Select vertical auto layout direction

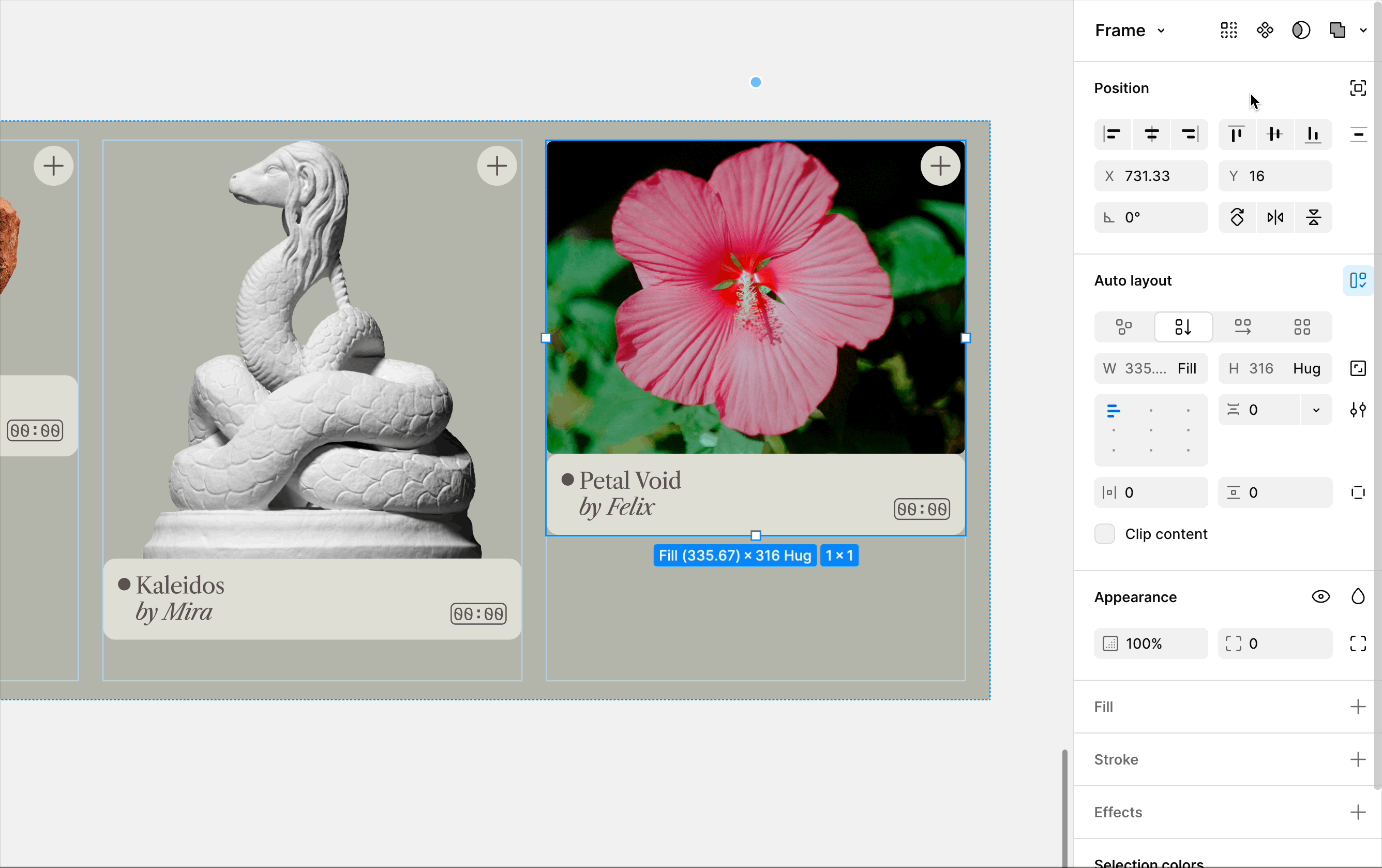click(x=1183, y=327)
